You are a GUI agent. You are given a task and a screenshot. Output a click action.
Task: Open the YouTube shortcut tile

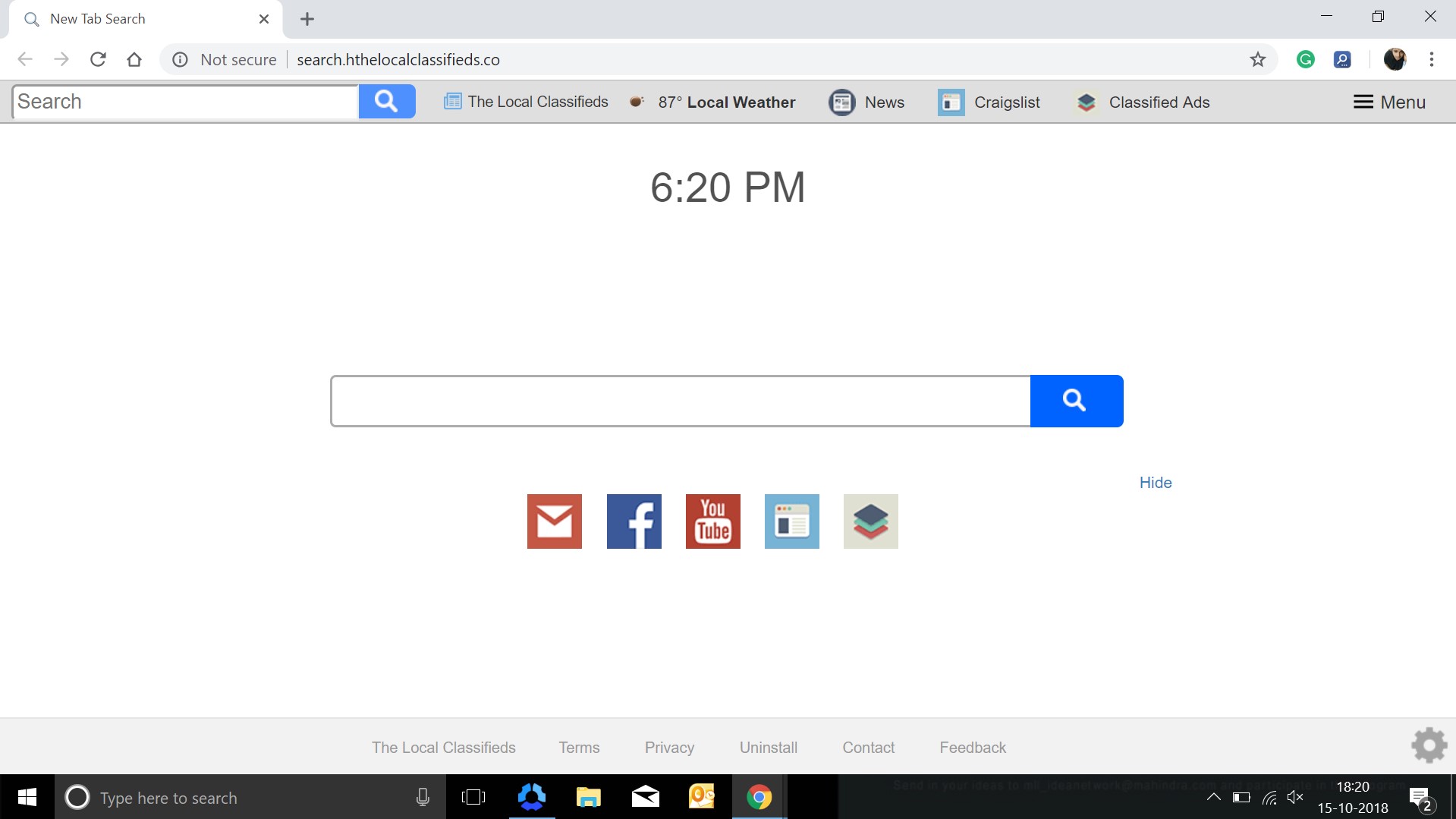tap(712, 521)
